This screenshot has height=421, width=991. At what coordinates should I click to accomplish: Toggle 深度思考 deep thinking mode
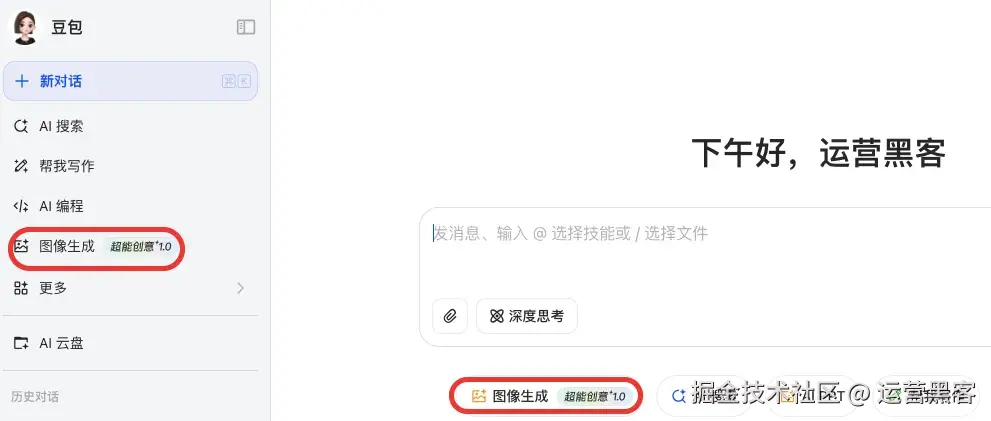pos(526,315)
